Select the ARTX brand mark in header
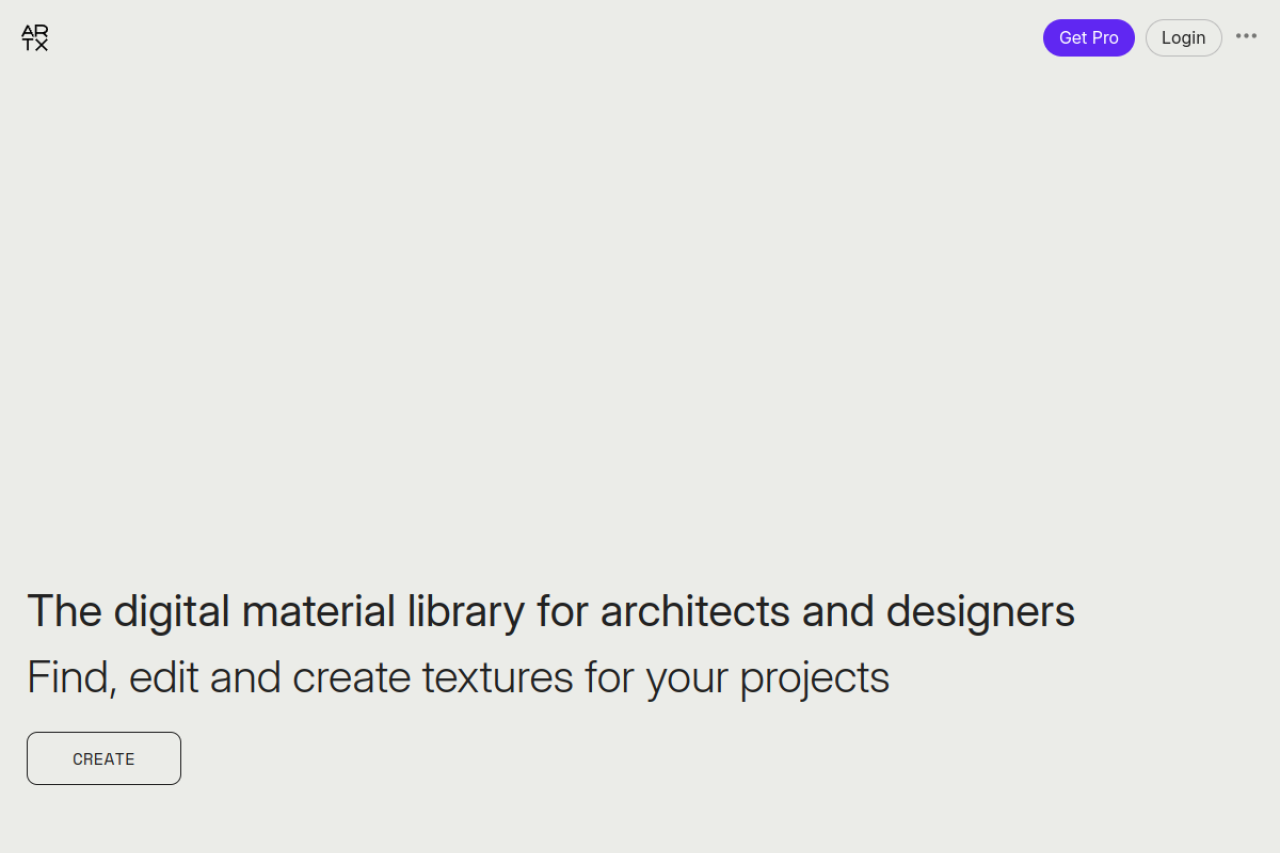This screenshot has width=1280, height=853. pyautogui.click(x=35, y=38)
